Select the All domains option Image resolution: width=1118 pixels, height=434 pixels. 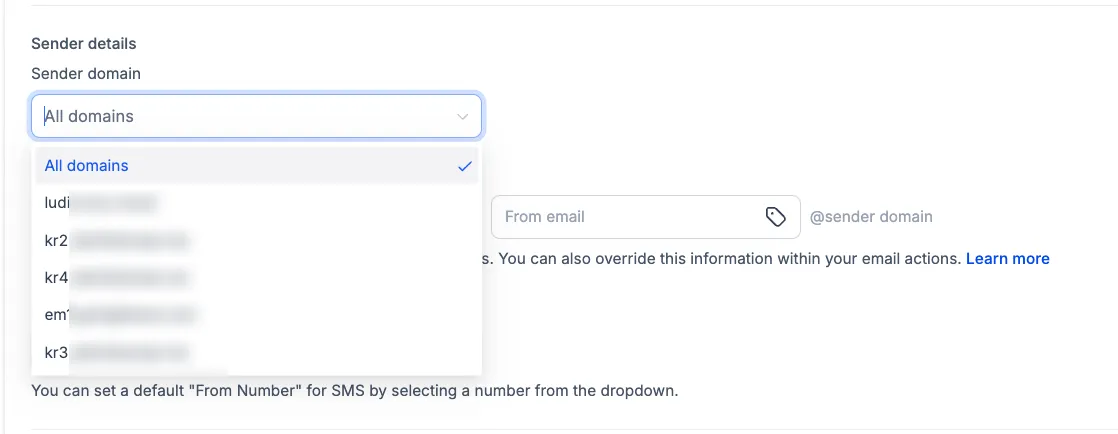257,166
